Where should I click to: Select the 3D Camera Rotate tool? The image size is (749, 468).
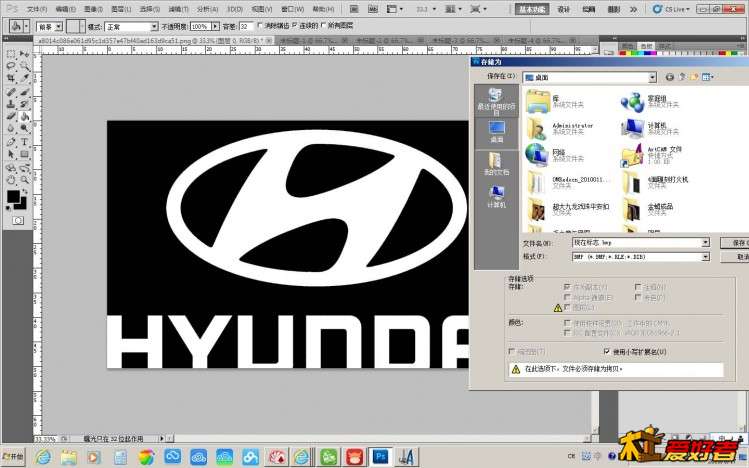[24, 168]
